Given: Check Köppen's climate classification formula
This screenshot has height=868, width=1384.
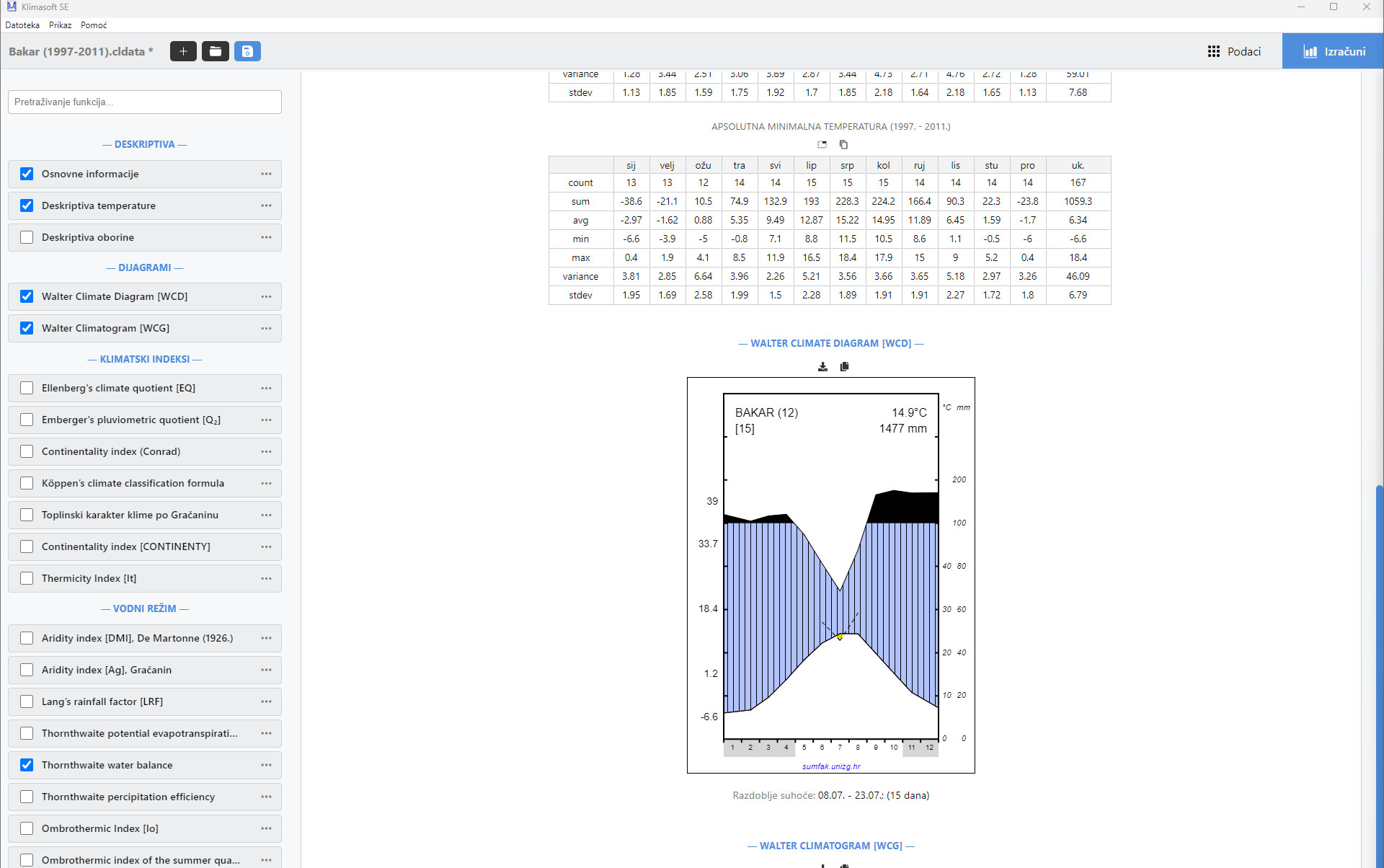Looking at the screenshot, I should click(x=27, y=483).
